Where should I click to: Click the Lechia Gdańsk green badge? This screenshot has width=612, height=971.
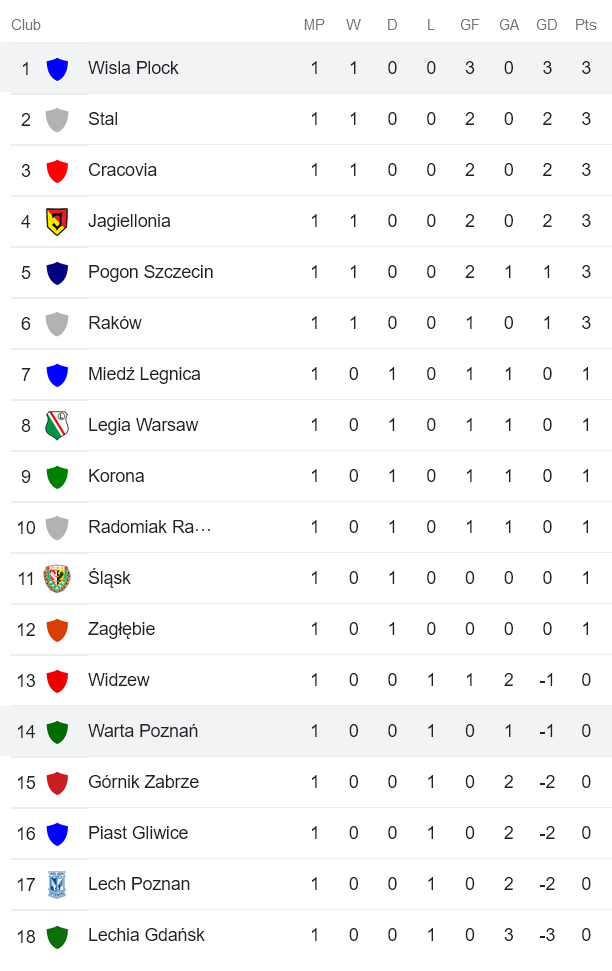coord(57,935)
